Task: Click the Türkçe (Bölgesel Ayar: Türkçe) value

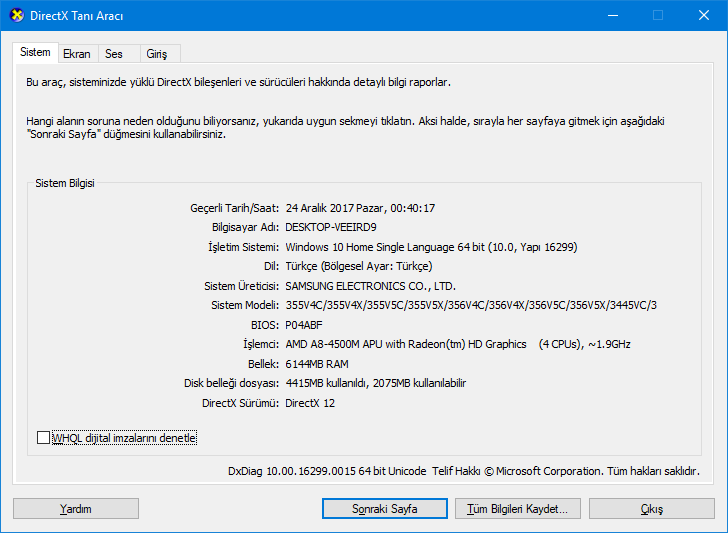Action: point(359,266)
